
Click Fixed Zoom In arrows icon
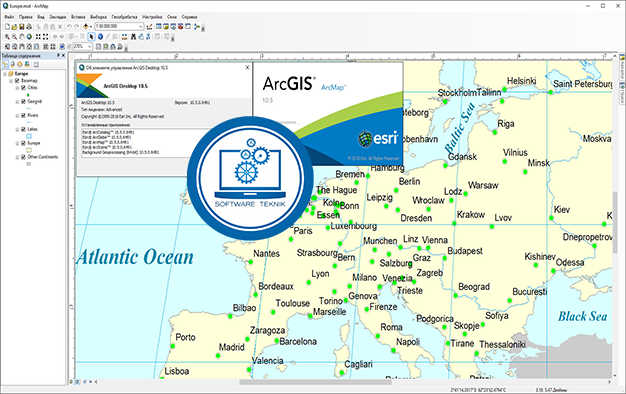[38, 36]
